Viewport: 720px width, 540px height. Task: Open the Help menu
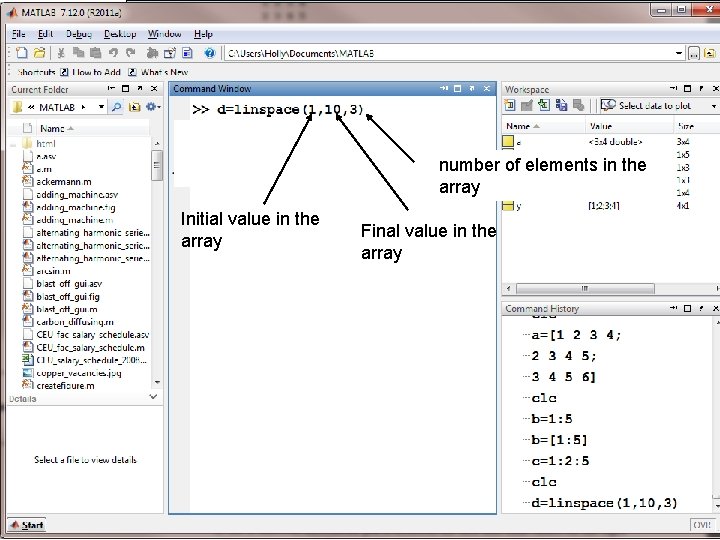click(x=203, y=34)
